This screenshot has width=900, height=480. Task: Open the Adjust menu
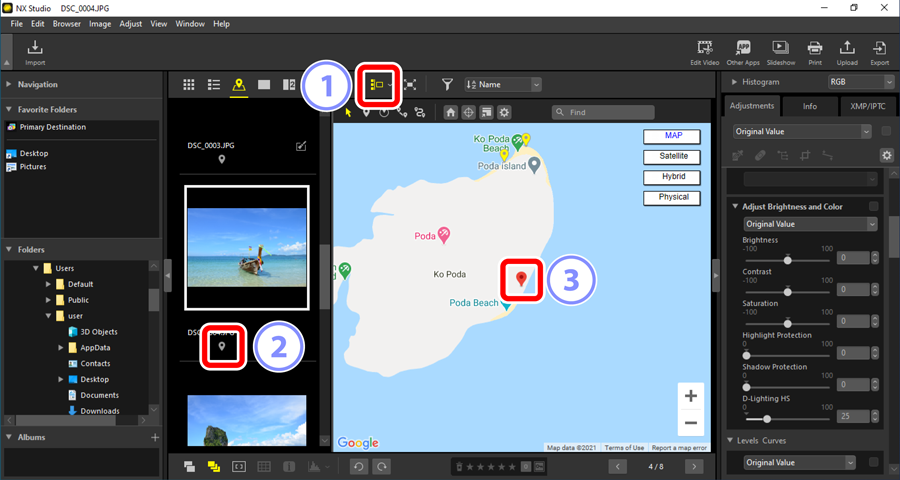(x=131, y=24)
